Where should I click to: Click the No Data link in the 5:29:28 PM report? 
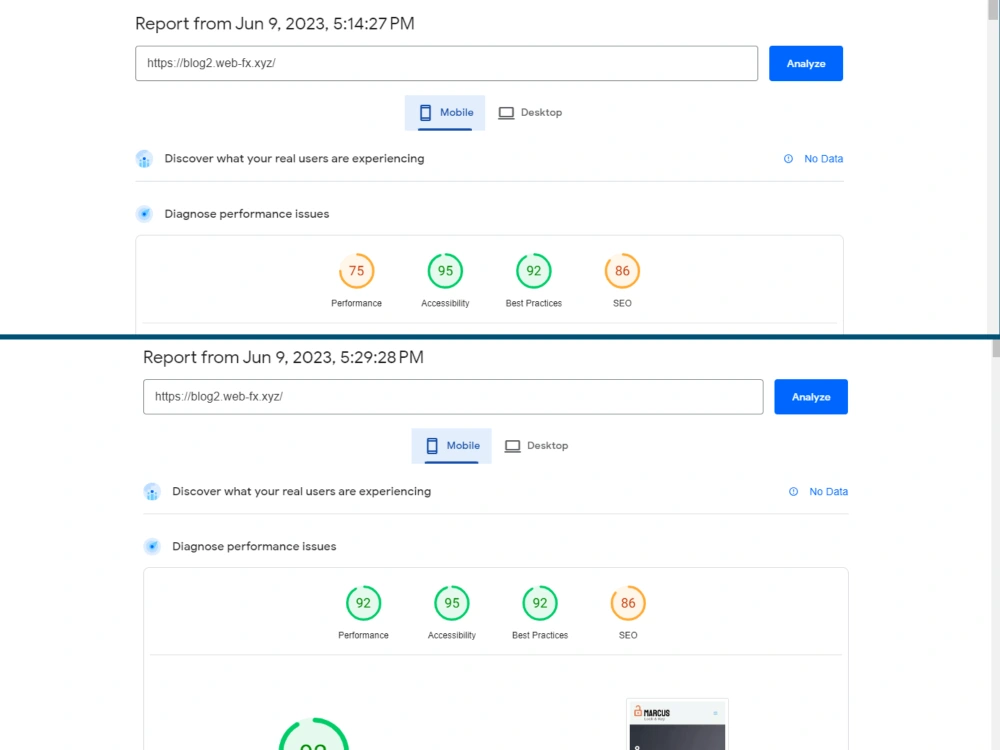(x=828, y=492)
